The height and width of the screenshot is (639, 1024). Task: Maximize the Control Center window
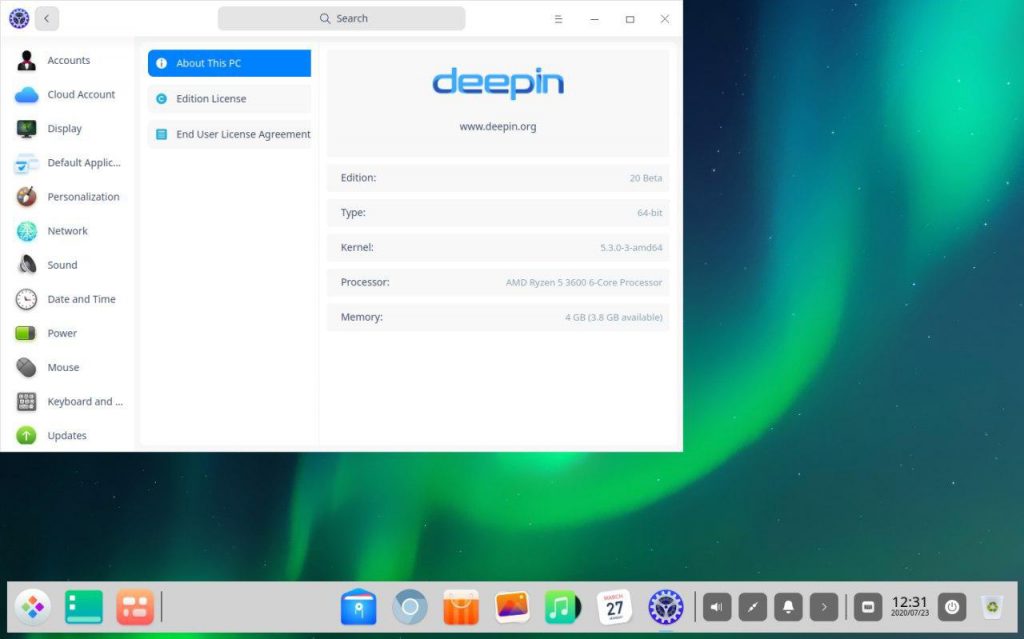tap(630, 19)
